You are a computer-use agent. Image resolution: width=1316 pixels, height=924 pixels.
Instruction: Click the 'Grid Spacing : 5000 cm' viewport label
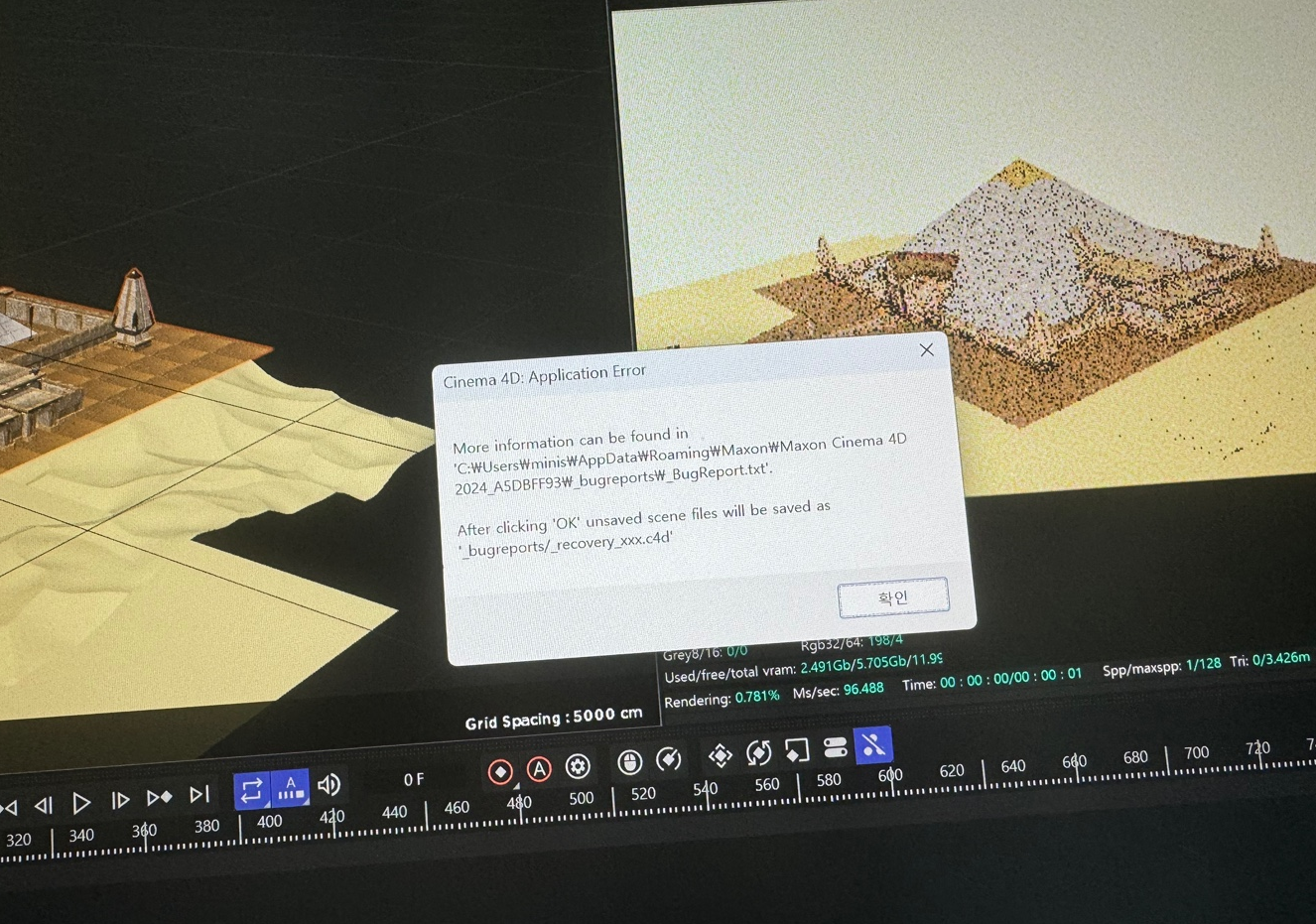click(x=554, y=718)
